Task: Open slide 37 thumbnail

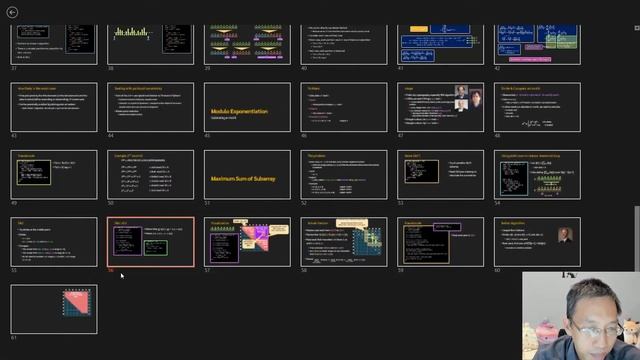Action: 54,44
